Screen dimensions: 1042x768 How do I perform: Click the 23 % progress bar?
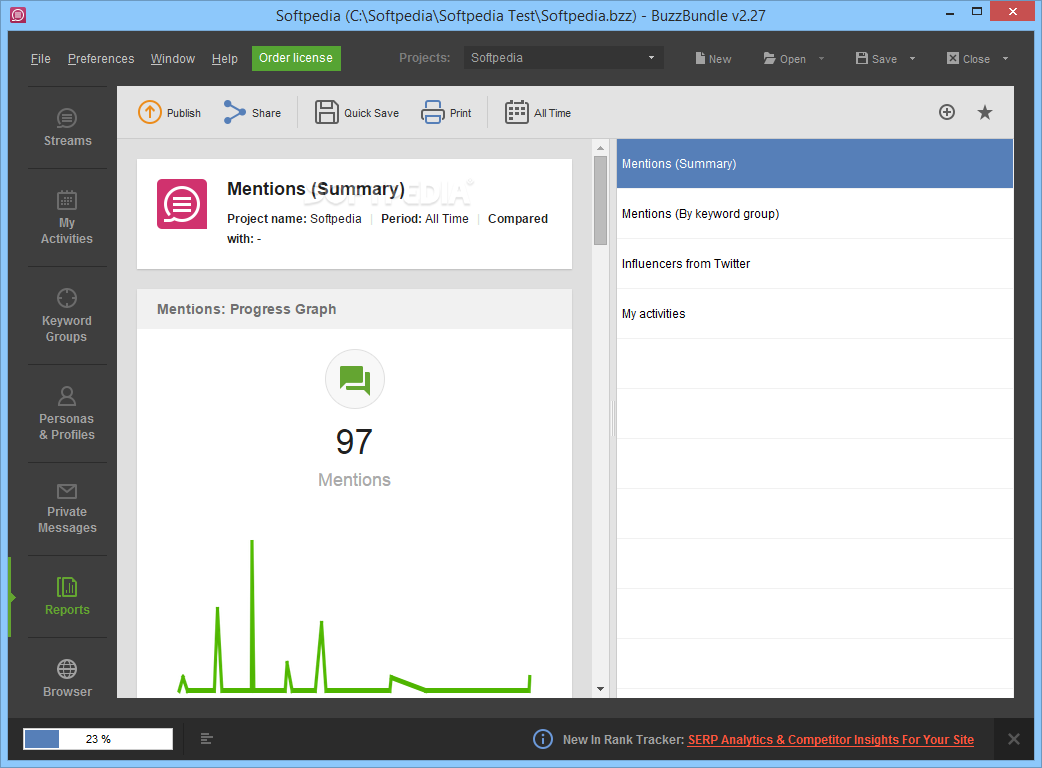point(98,739)
